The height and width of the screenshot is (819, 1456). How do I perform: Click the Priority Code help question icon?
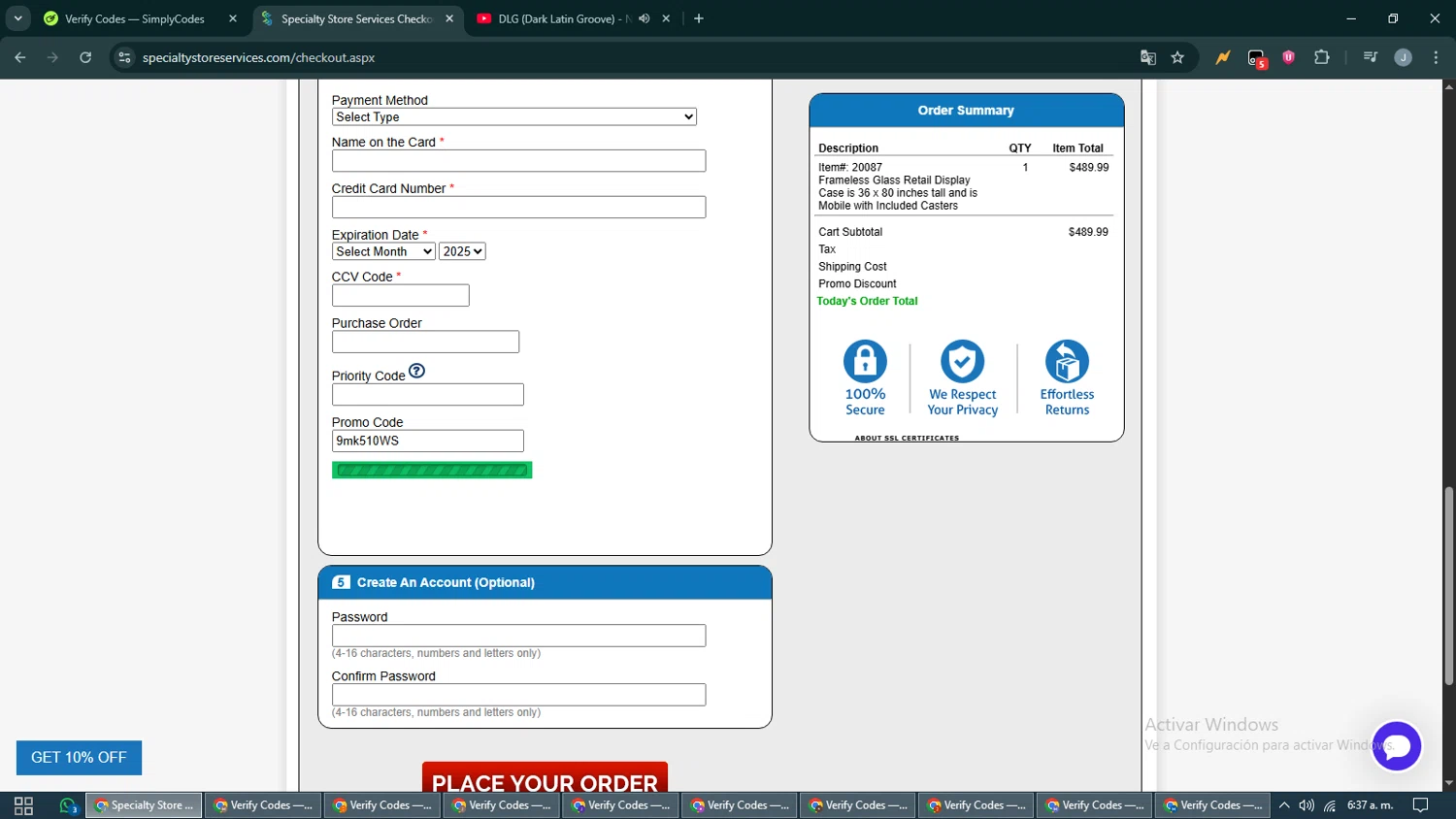(416, 371)
